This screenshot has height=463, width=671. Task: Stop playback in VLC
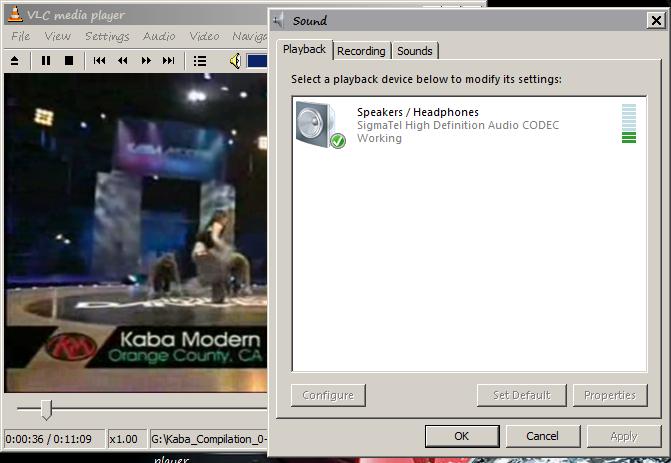pos(69,61)
